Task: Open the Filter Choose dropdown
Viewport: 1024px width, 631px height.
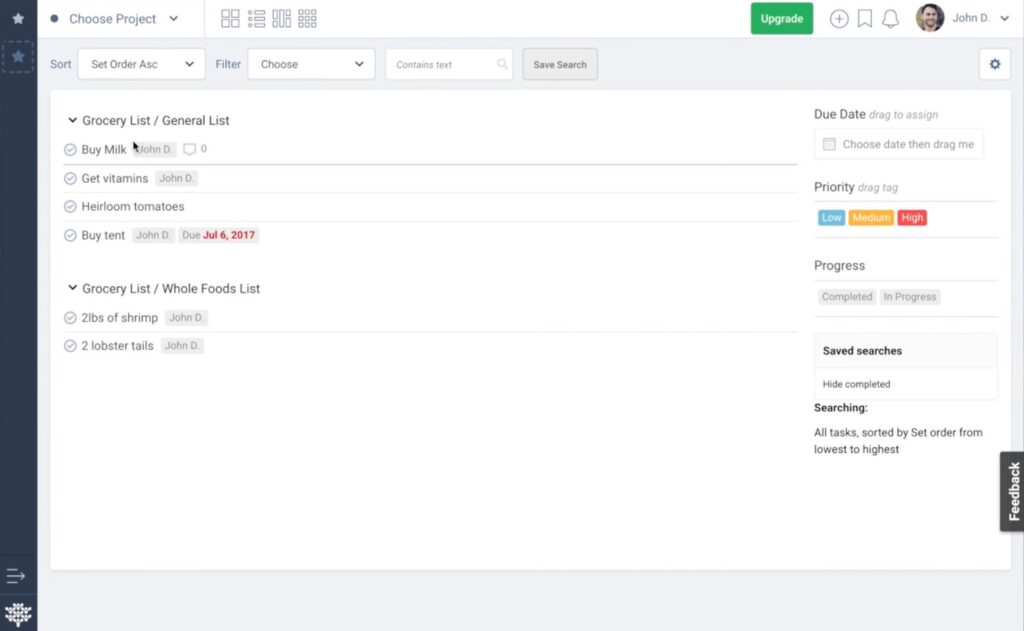Action: pos(311,64)
